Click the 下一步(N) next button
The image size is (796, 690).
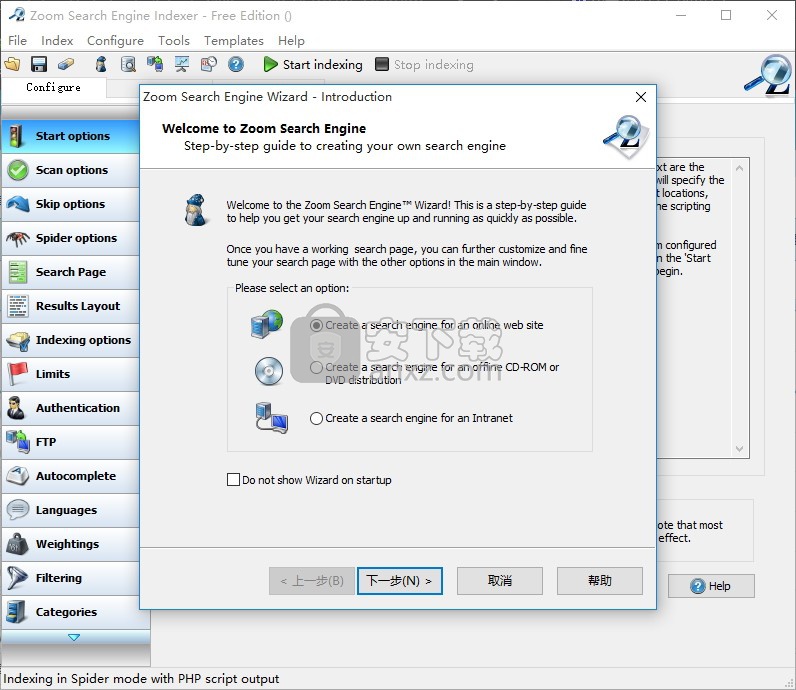click(x=400, y=581)
